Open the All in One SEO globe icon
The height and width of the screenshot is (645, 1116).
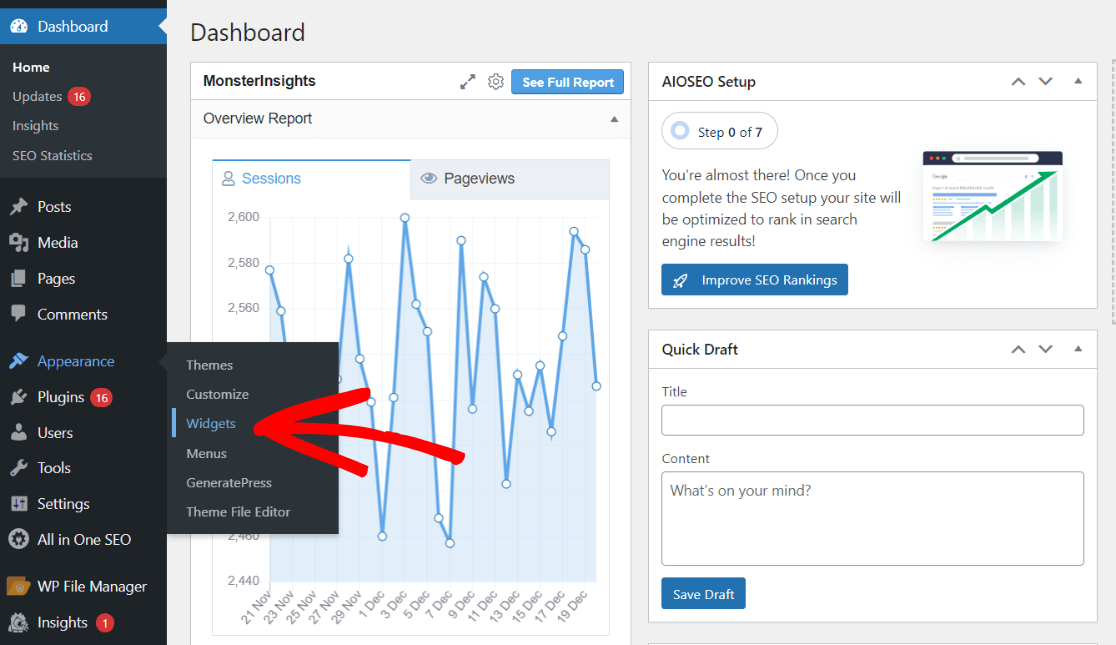tap(21, 539)
